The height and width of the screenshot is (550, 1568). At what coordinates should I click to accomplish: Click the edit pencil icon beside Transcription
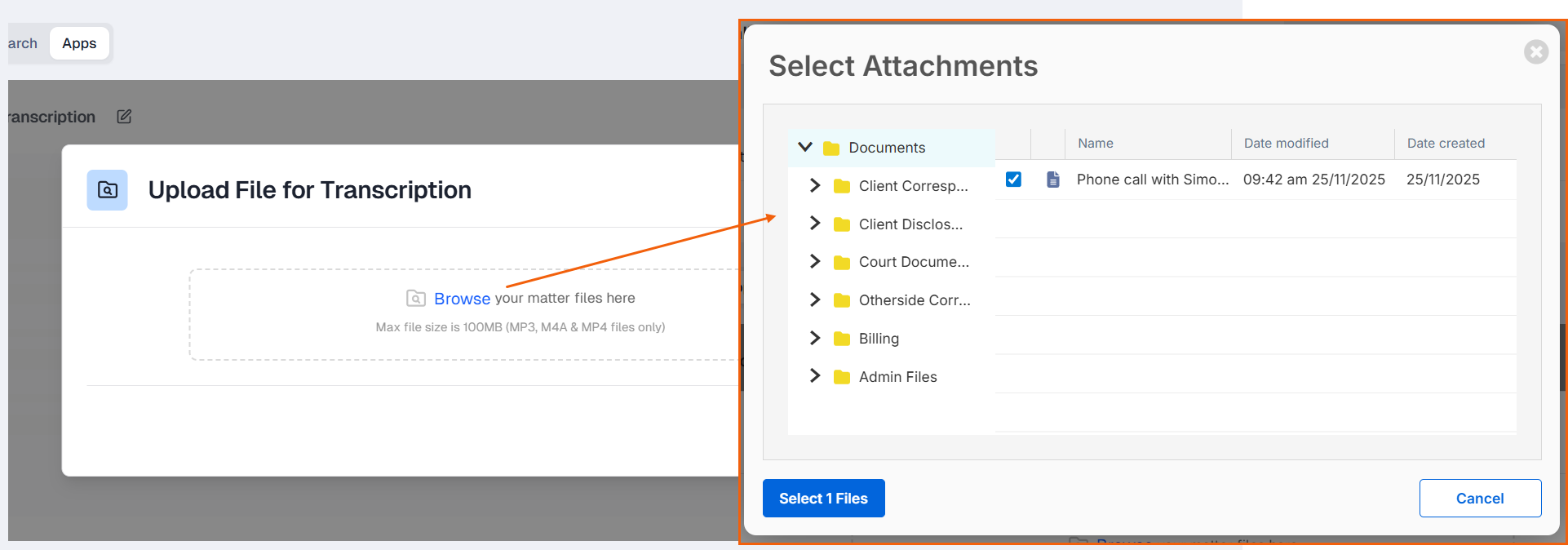[x=124, y=117]
